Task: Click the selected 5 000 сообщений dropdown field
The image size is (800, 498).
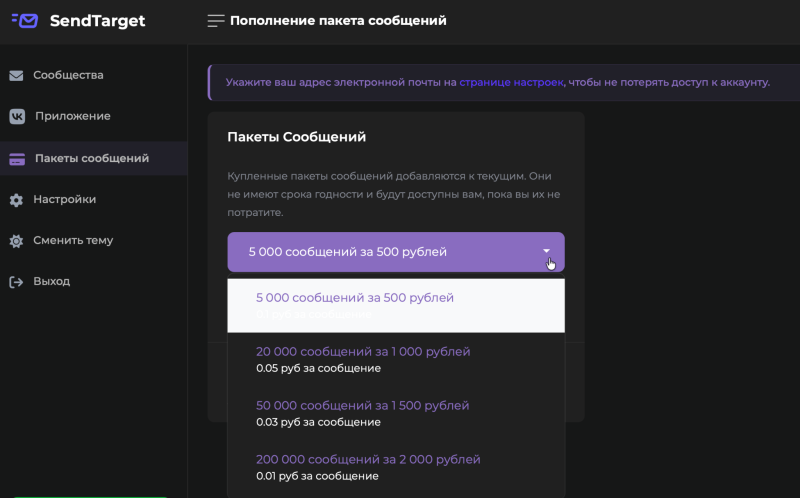Action: (x=396, y=252)
